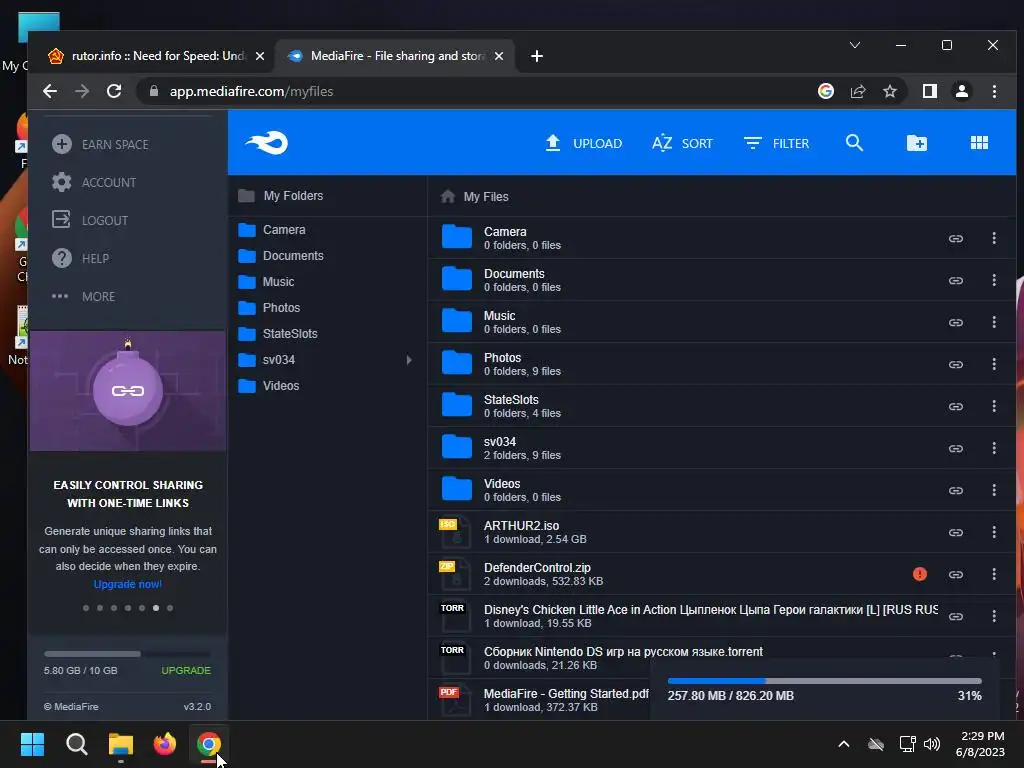Click the MediaFire flame logo
Image resolution: width=1024 pixels, height=768 pixels.
tap(266, 142)
